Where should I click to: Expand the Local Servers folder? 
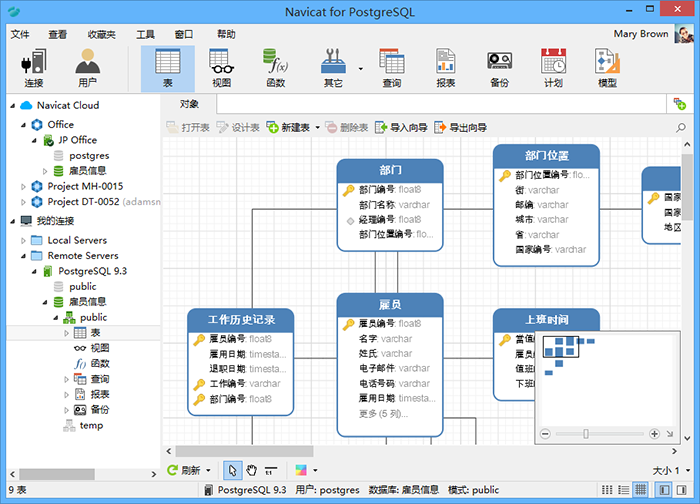(23, 241)
